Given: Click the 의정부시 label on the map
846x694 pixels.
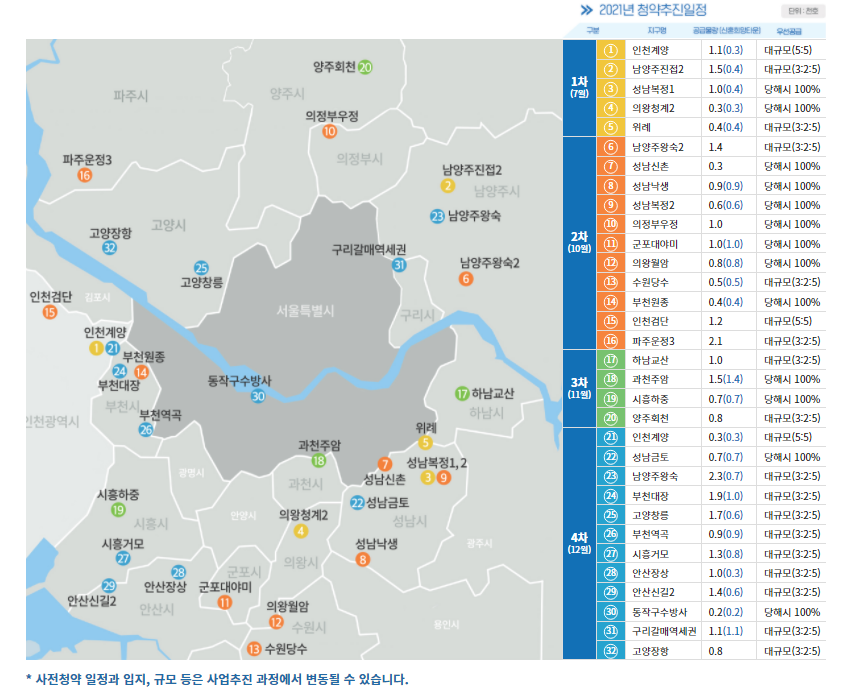Looking at the screenshot, I should tap(360, 159).
